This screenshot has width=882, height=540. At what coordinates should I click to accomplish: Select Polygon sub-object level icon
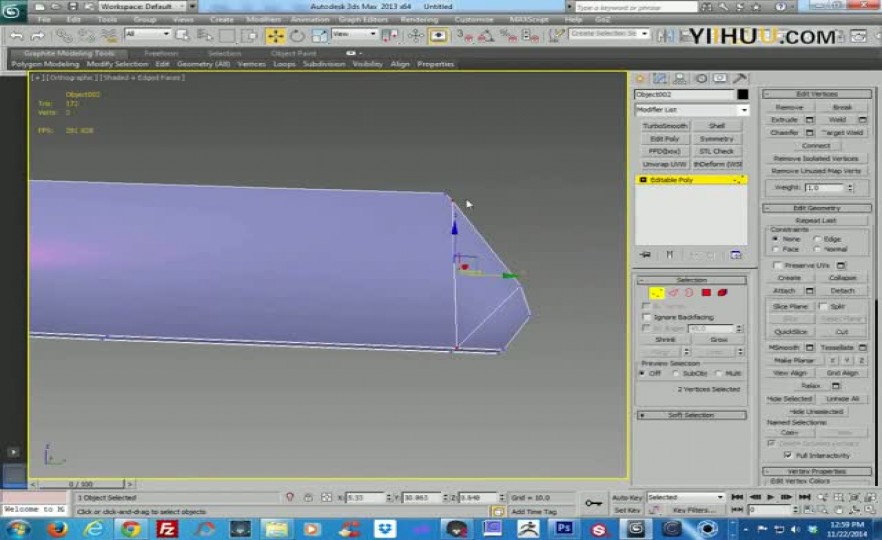pyautogui.click(x=706, y=292)
